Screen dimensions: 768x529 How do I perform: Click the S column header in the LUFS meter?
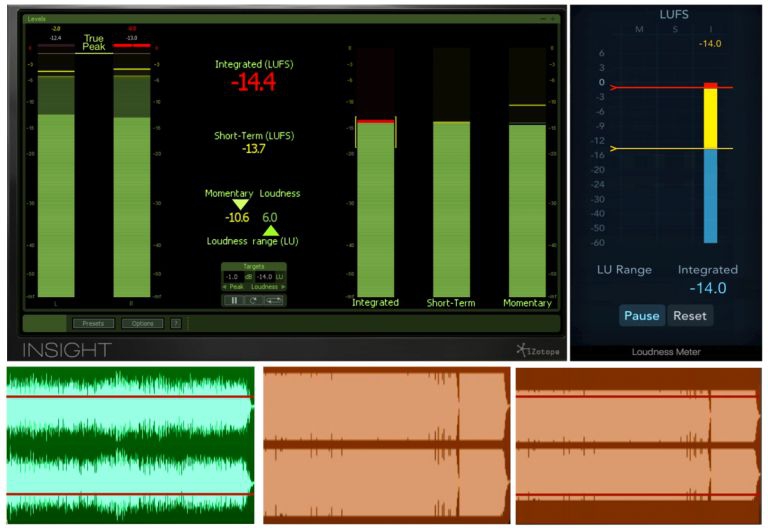click(x=675, y=29)
